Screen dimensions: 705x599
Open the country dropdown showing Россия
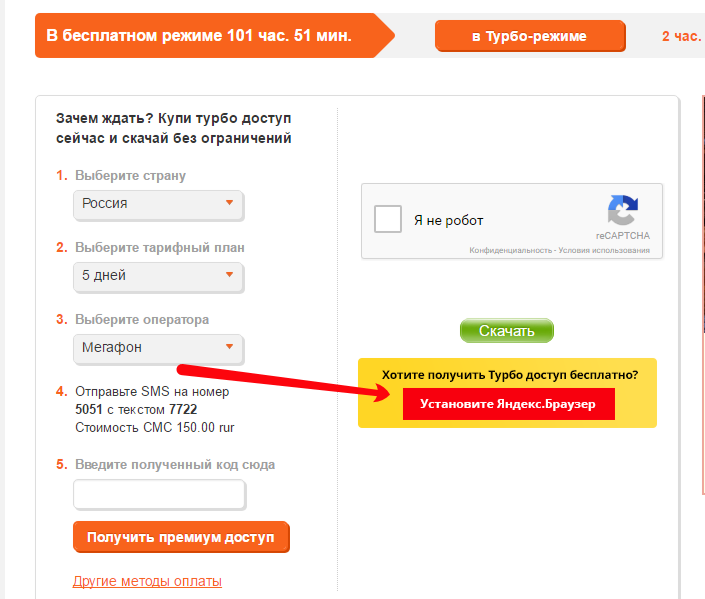pyautogui.click(x=158, y=204)
